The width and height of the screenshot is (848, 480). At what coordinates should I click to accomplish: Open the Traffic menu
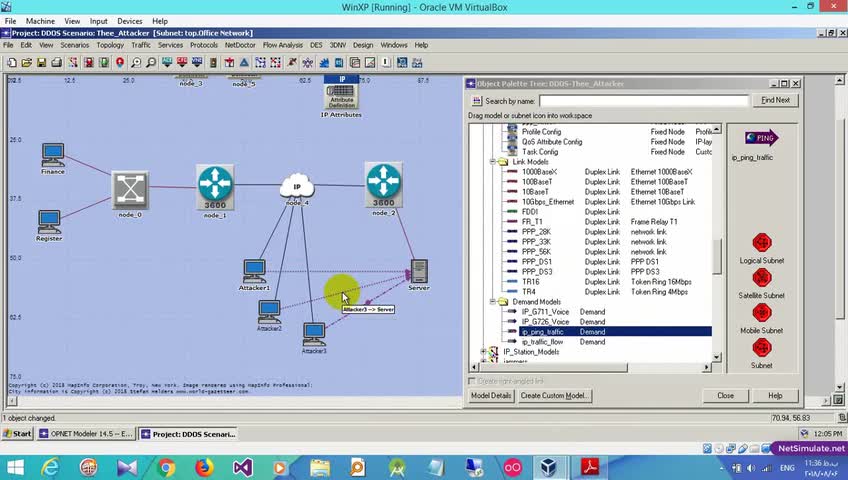pos(141,45)
